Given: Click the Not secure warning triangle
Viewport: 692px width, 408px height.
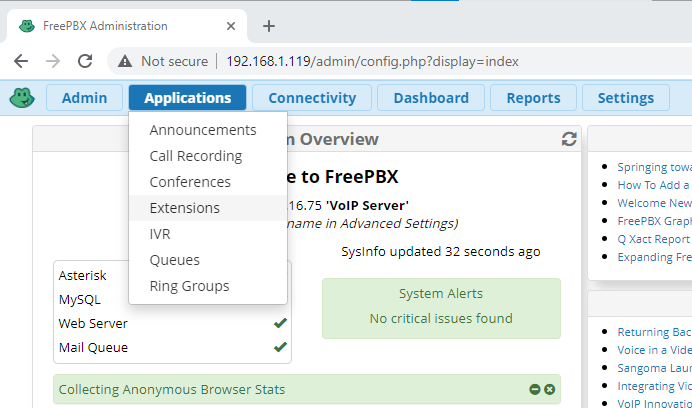Looking at the screenshot, I should pos(125,61).
